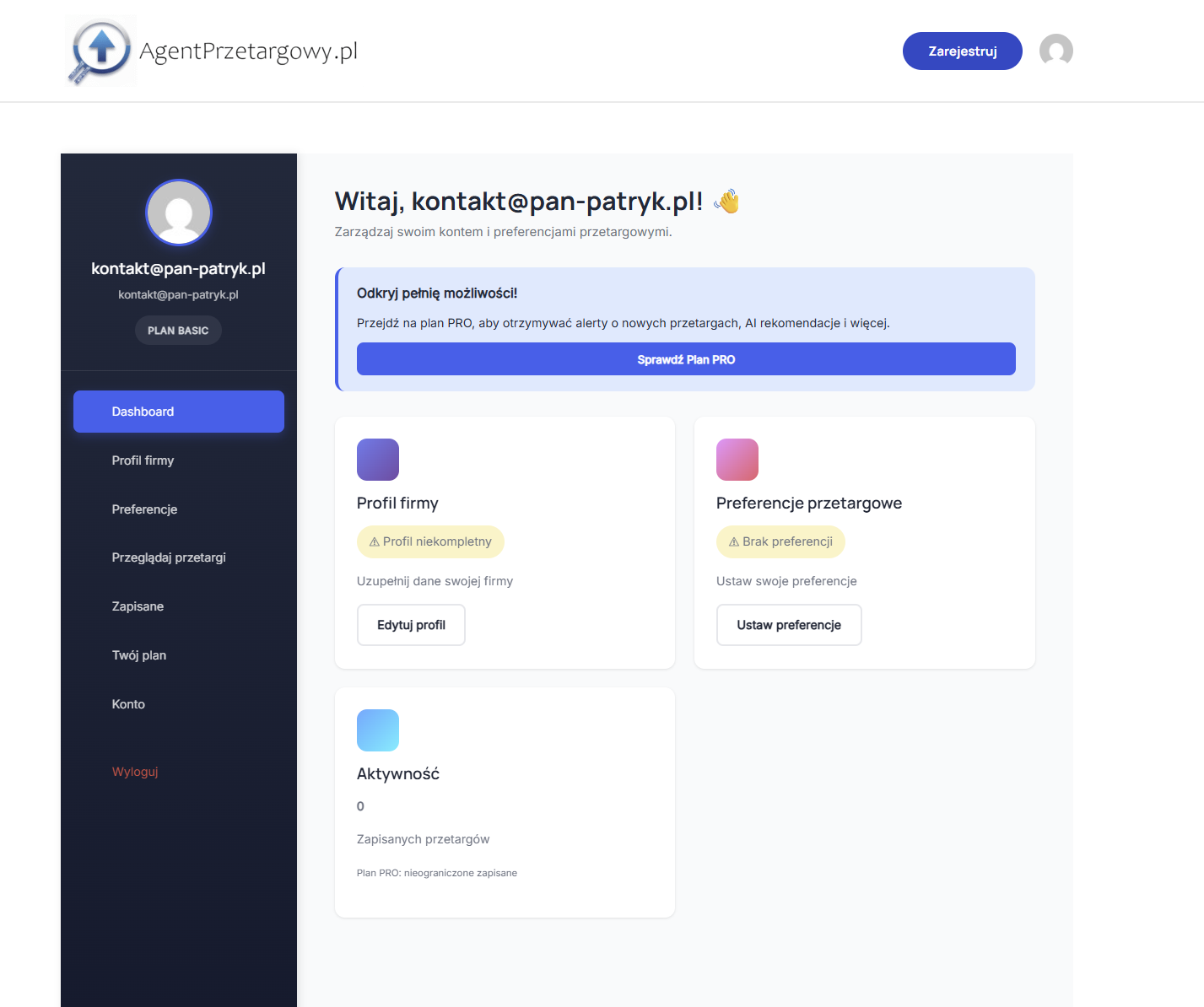Click the pink Preferencje przetargowe card icon

pyautogui.click(x=737, y=460)
